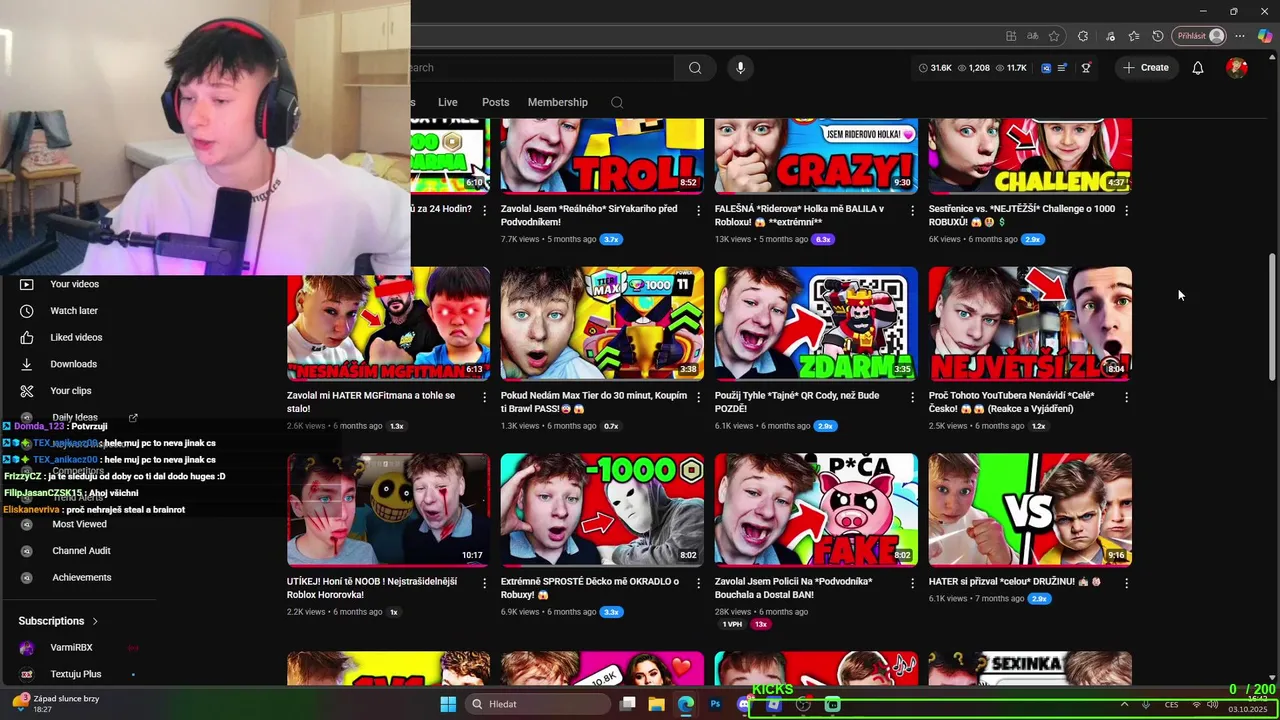
Task: Add this page to favorites star icon
Action: coord(1054,36)
